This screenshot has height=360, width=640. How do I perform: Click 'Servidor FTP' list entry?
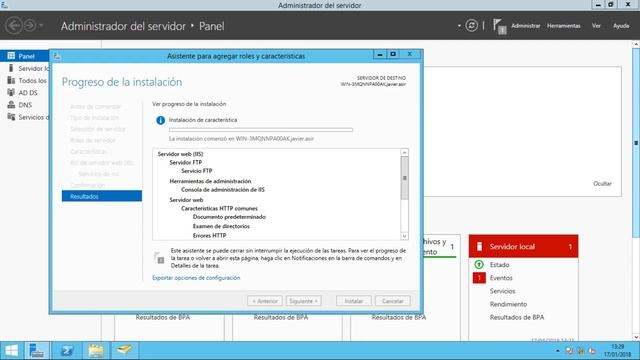(186, 162)
